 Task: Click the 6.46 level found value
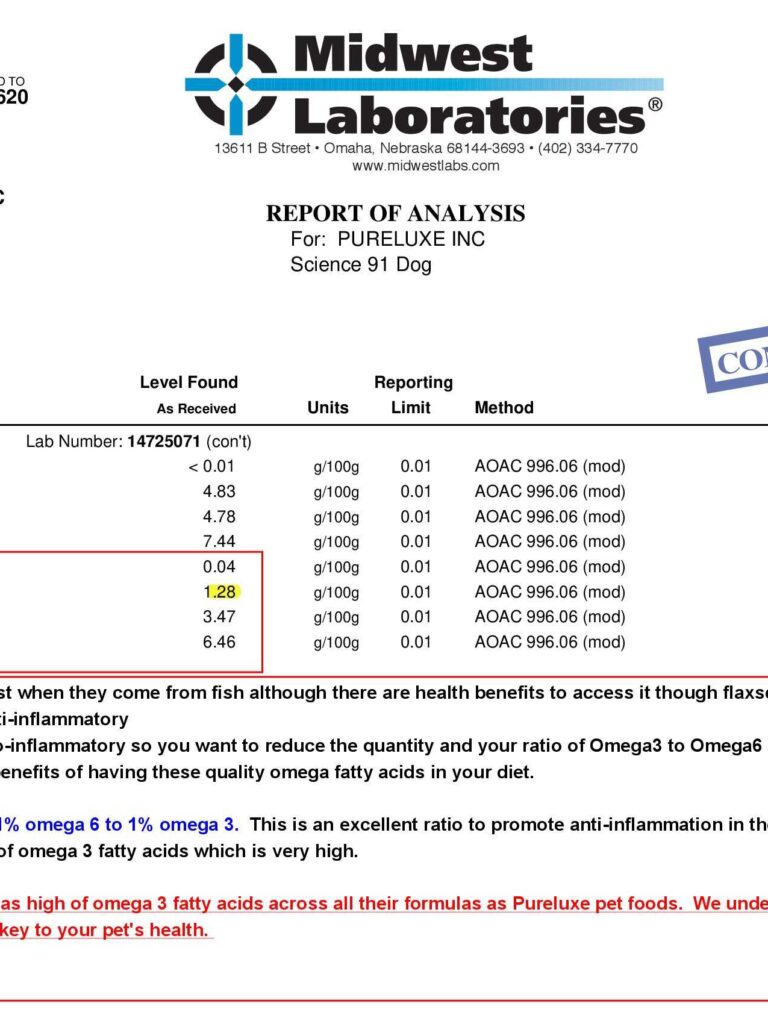[x=219, y=642]
